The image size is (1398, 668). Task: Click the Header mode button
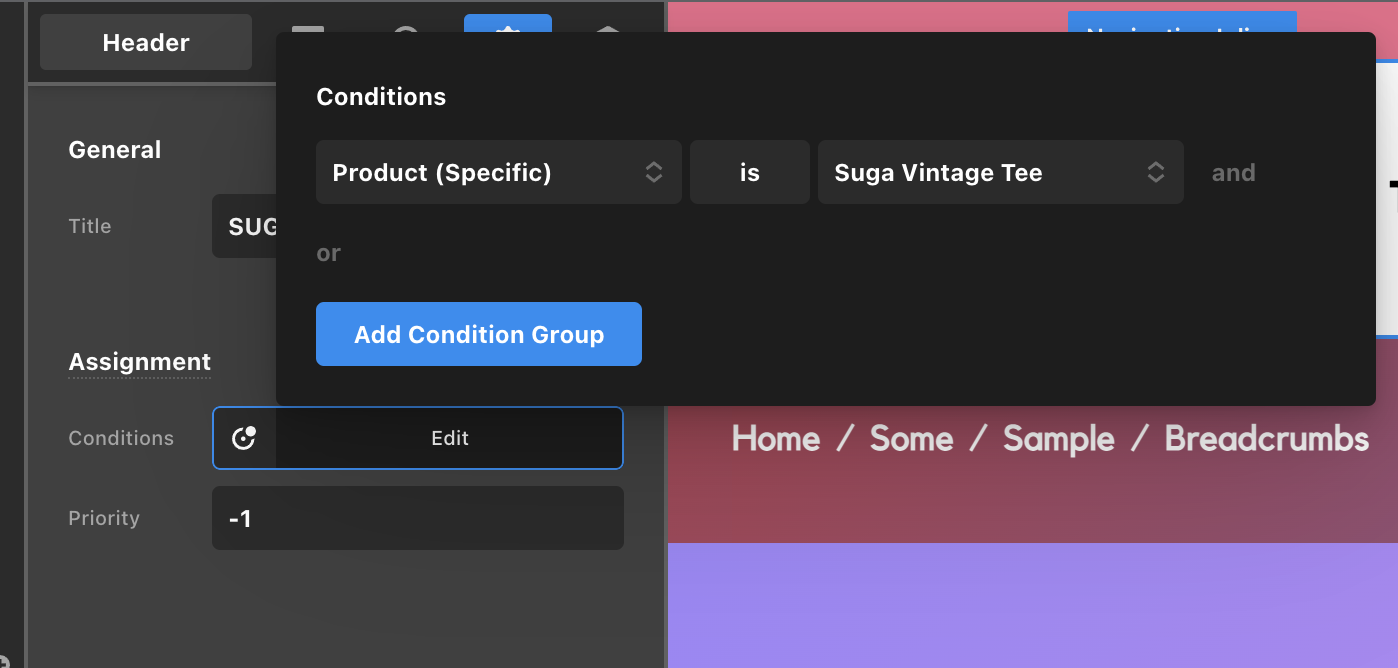tap(146, 42)
